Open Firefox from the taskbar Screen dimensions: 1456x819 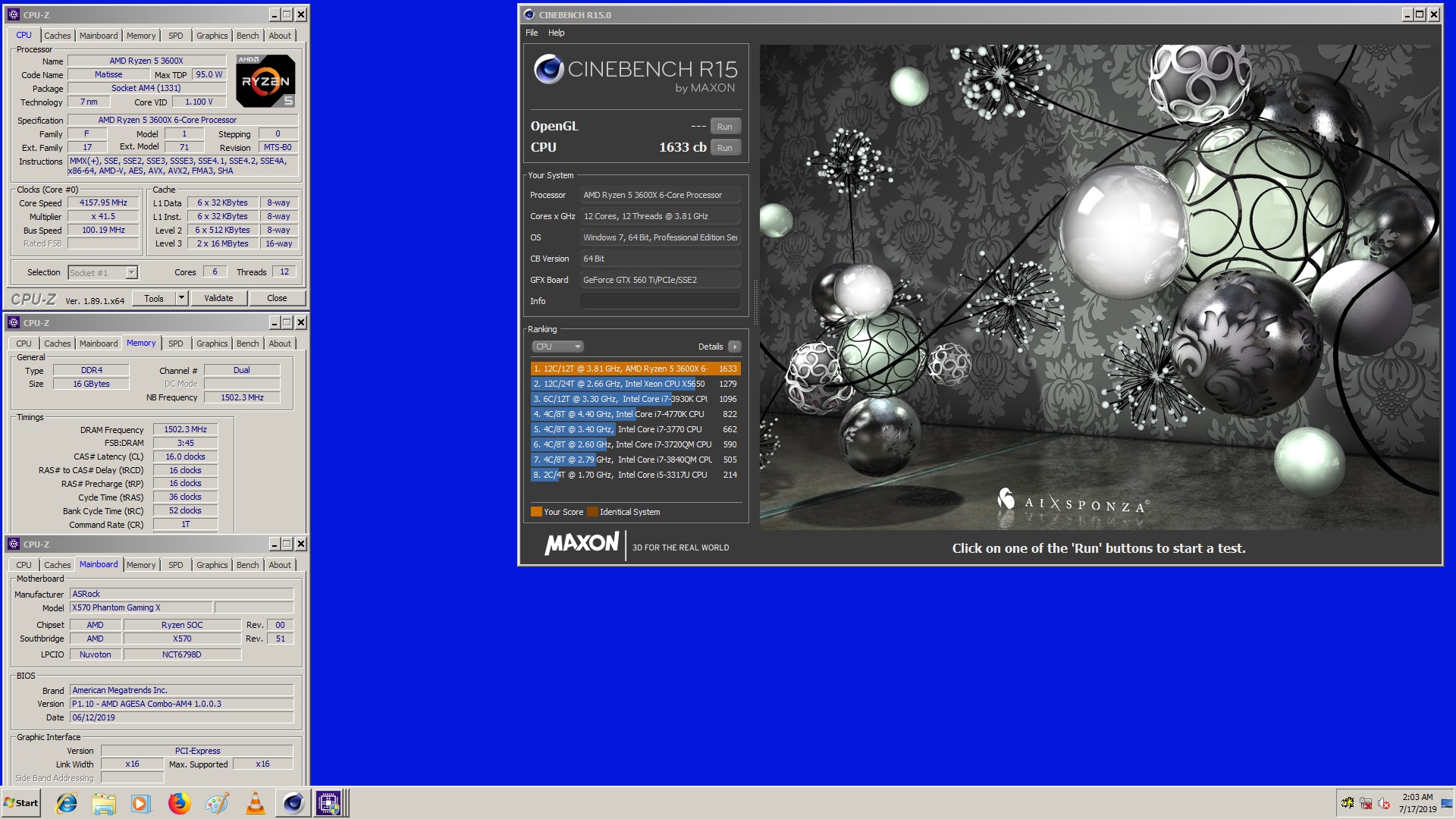[179, 803]
